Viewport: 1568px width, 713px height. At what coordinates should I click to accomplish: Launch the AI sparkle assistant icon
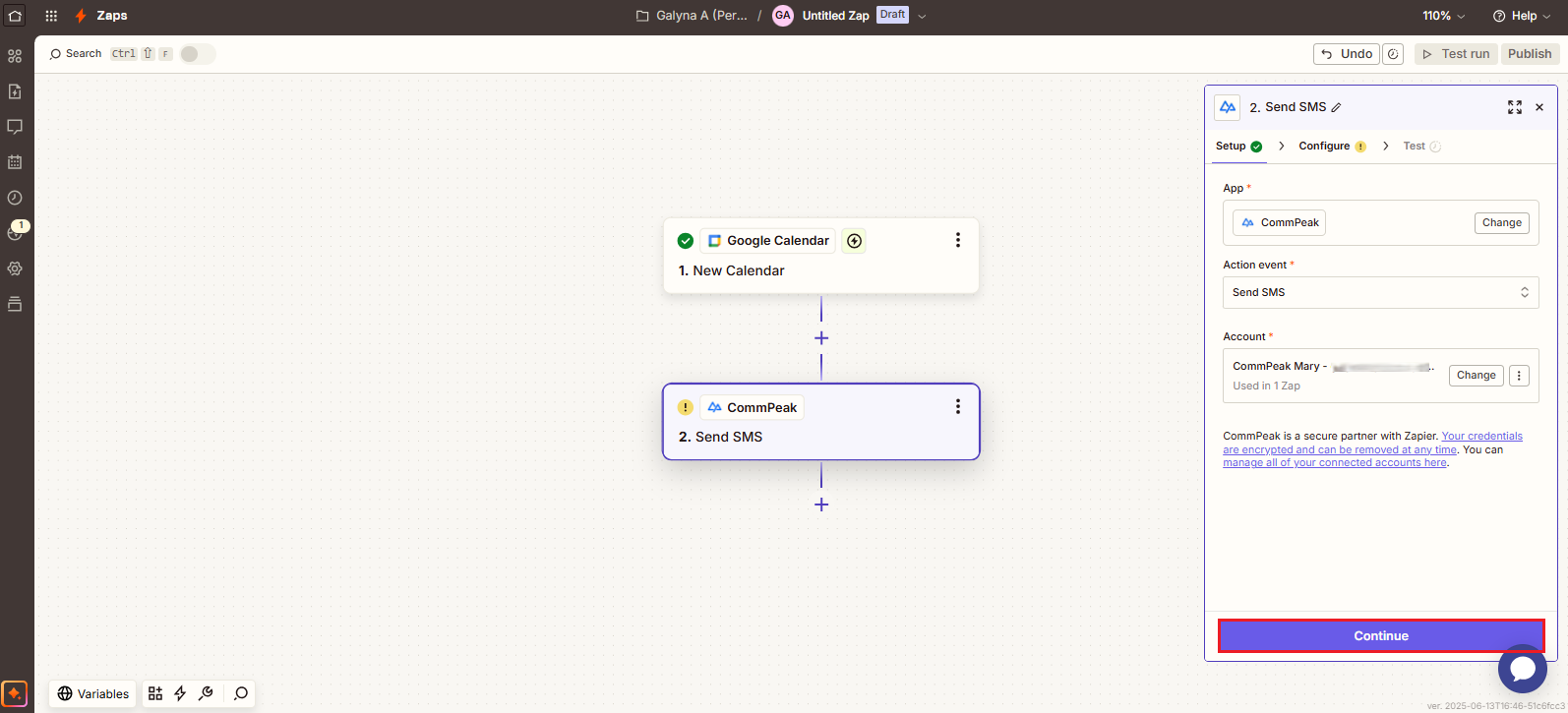15,693
